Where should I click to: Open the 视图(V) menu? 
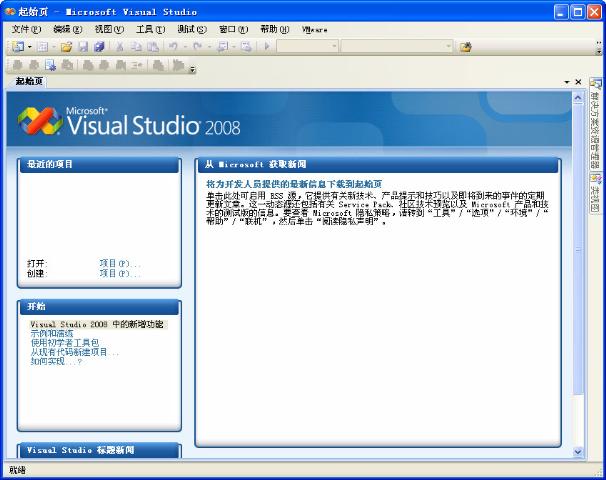click(x=109, y=29)
